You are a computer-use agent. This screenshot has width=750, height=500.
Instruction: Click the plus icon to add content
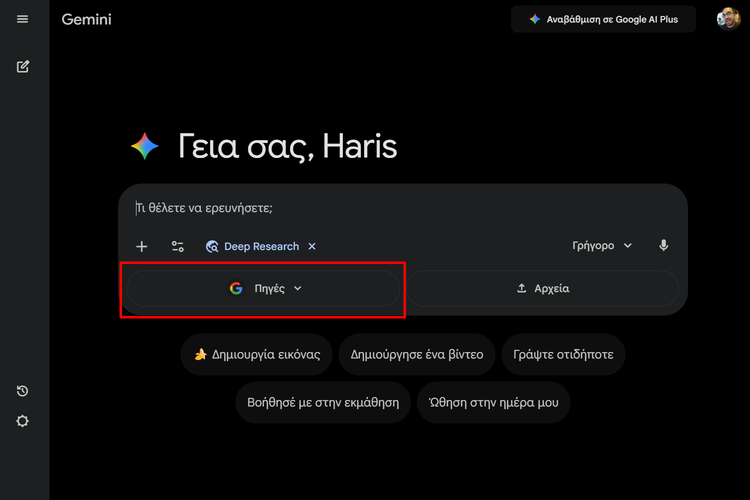coord(142,246)
